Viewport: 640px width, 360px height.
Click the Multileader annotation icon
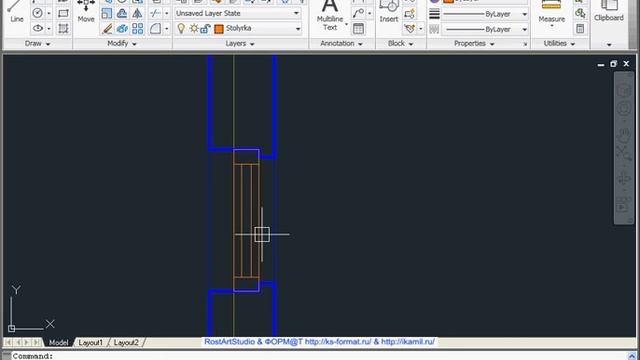(358, 13)
